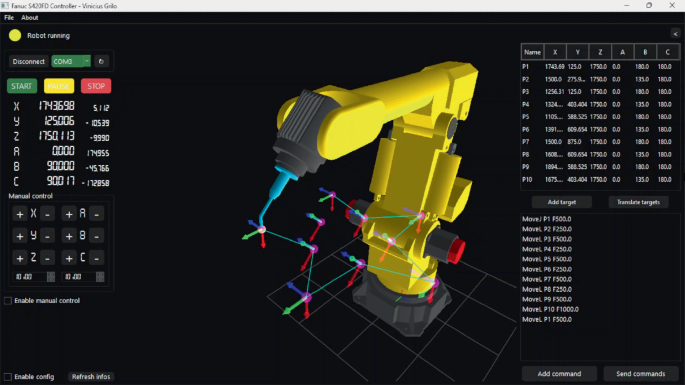Decrease B rotation with minus button

[97, 236]
